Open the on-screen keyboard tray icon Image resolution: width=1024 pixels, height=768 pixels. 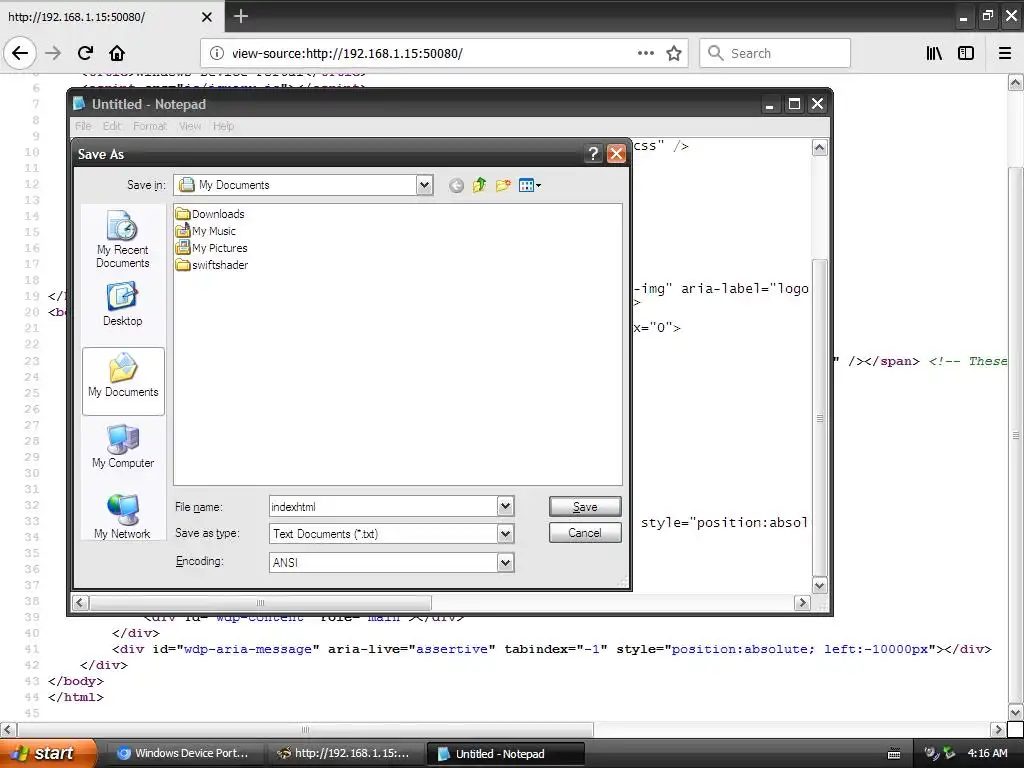coord(894,754)
